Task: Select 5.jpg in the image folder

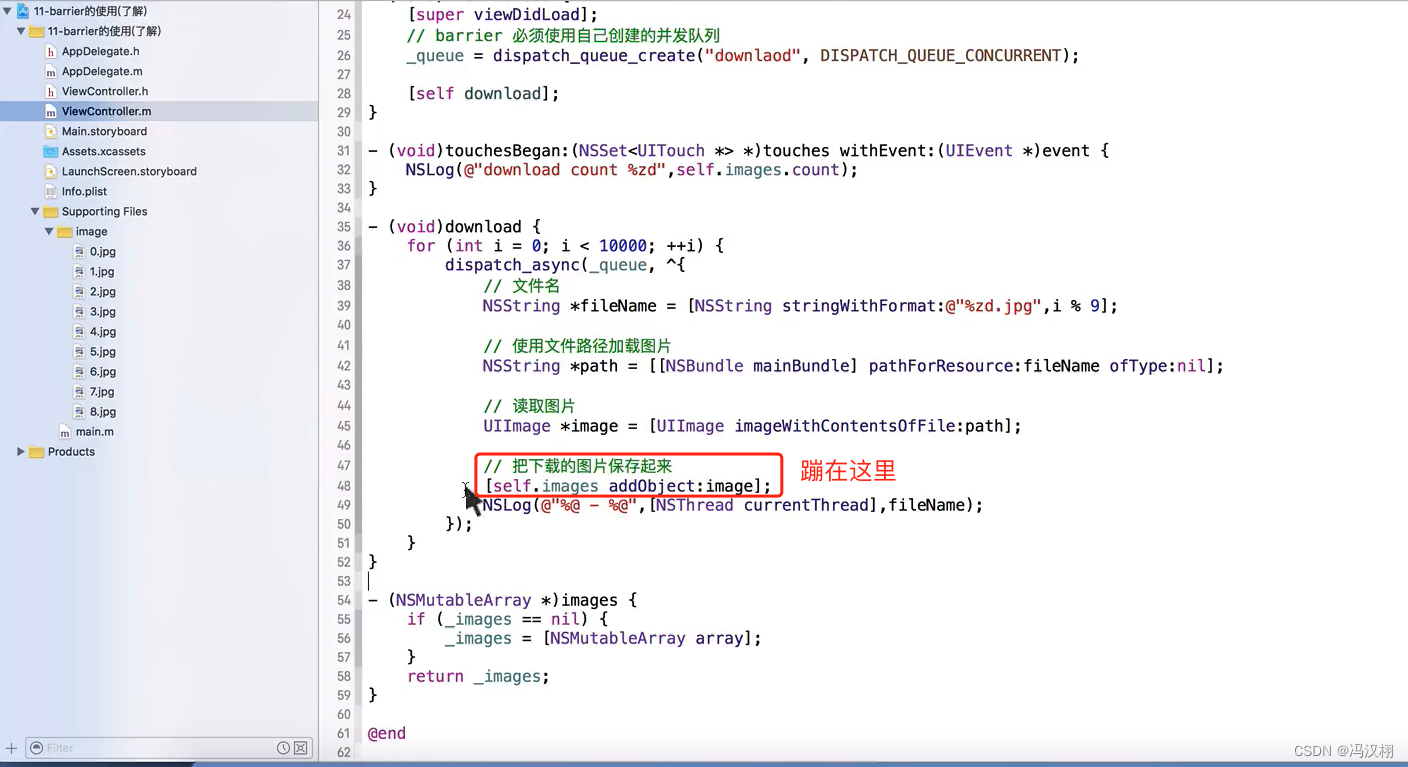Action: coord(102,351)
